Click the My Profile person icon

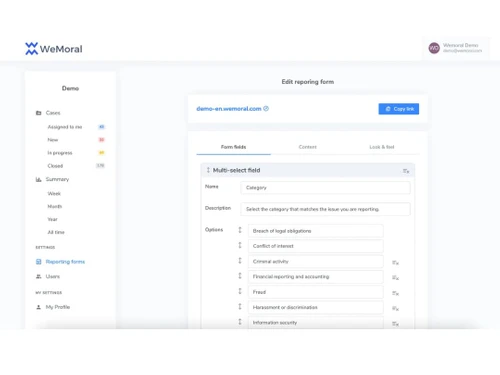point(38,307)
